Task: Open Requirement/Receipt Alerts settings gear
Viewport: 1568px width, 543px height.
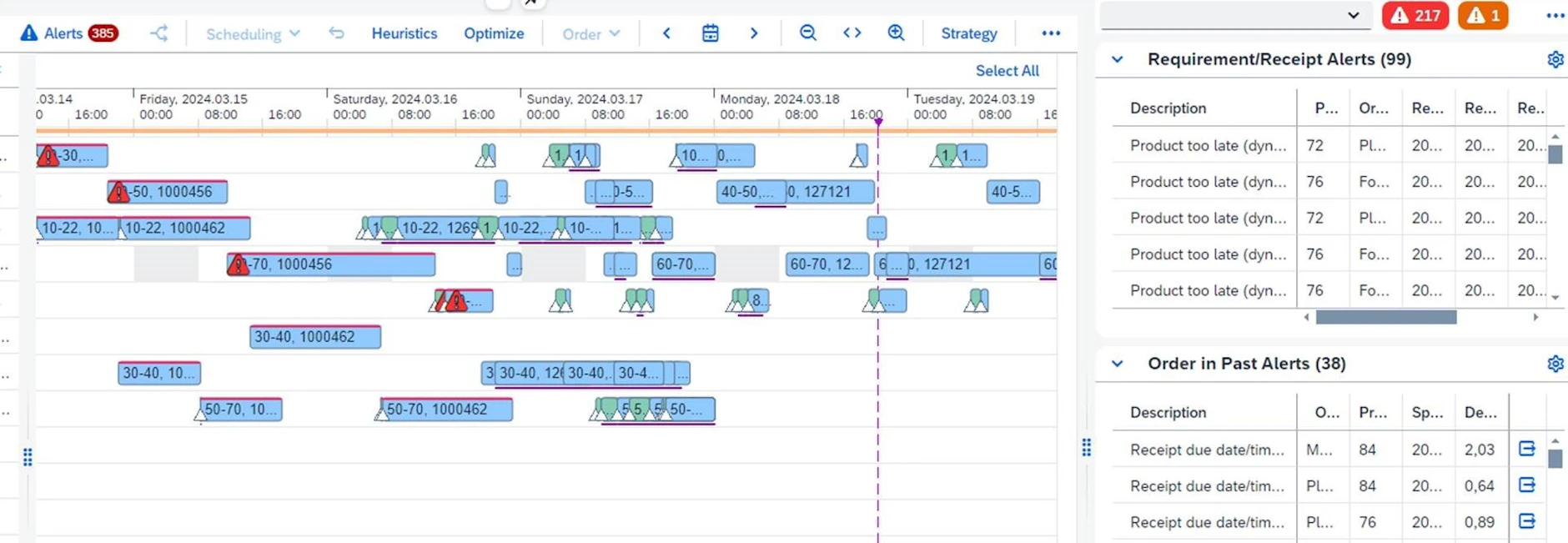Action: tap(1555, 60)
